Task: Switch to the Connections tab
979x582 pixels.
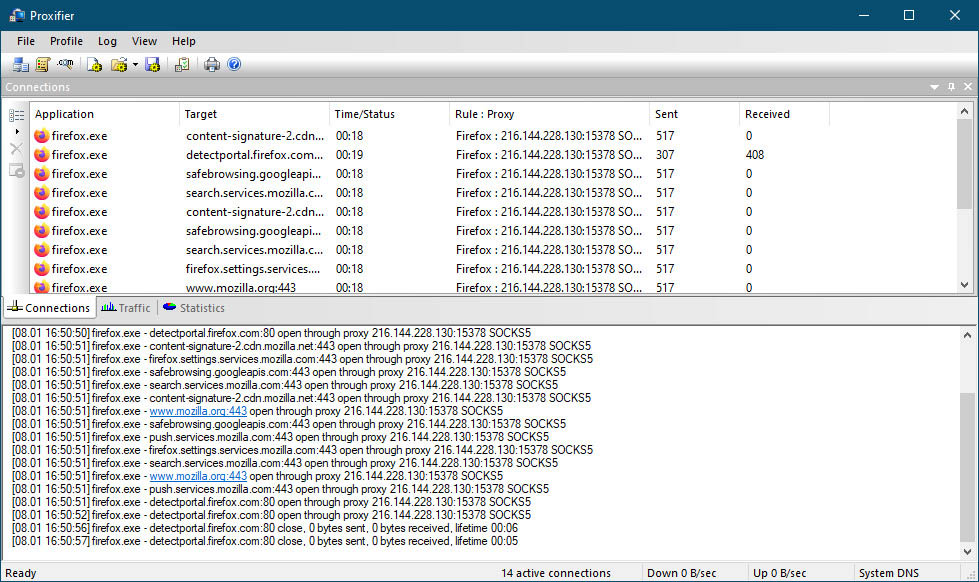Action: pyautogui.click(x=49, y=308)
